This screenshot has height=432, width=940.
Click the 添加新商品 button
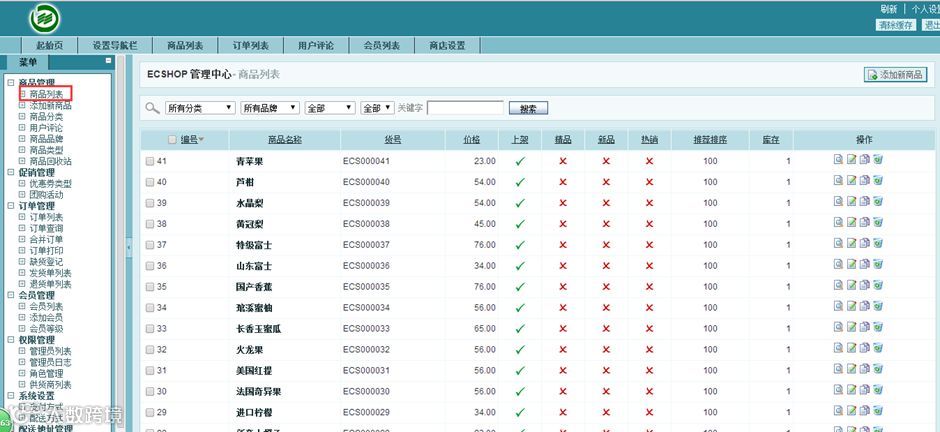pos(896,75)
